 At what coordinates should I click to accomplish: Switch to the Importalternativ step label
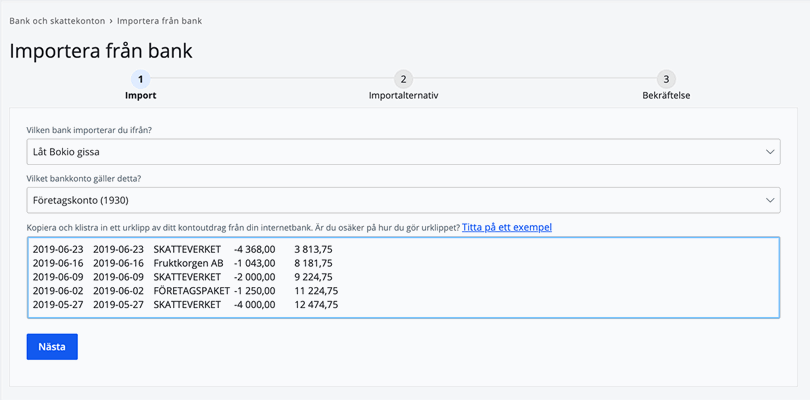tap(403, 96)
